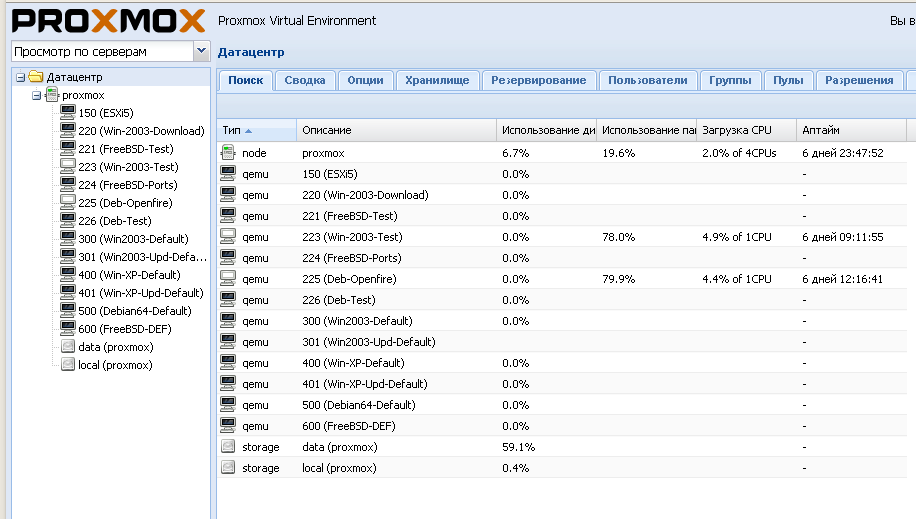Sort by the Использование диска column header

point(547,130)
